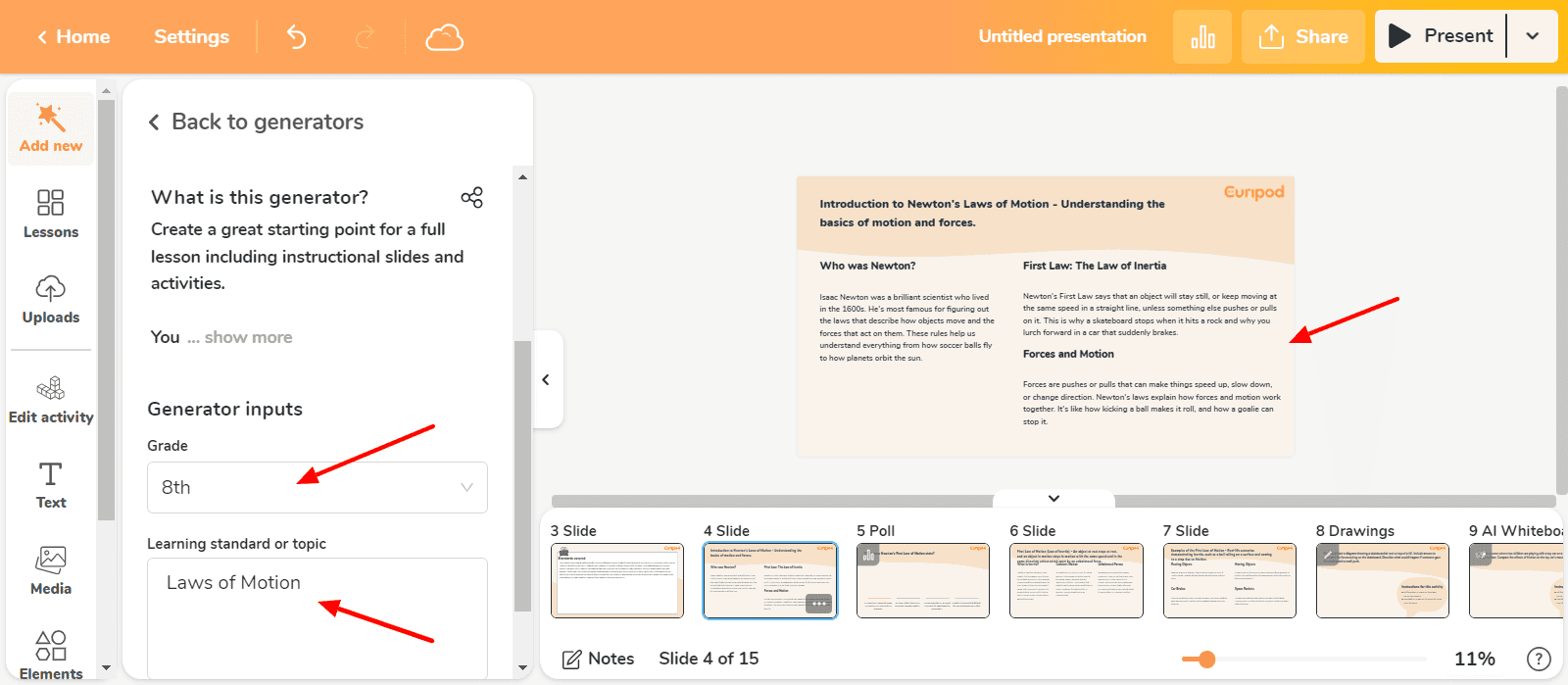Expand the Present options dropdown arrow
Screen dimensions: 1568x685
pyautogui.click(x=1533, y=36)
